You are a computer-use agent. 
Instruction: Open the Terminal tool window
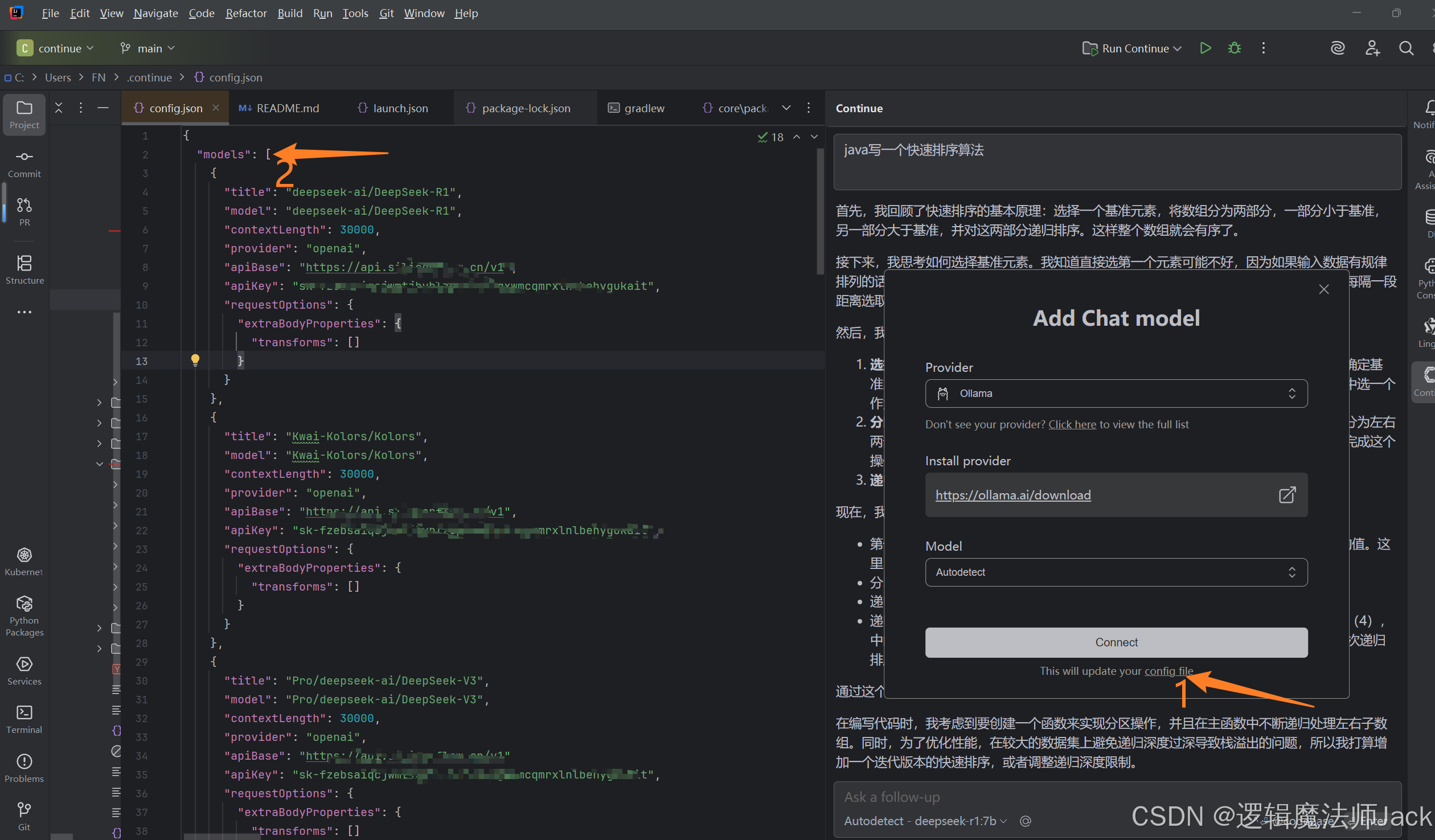pos(24,719)
